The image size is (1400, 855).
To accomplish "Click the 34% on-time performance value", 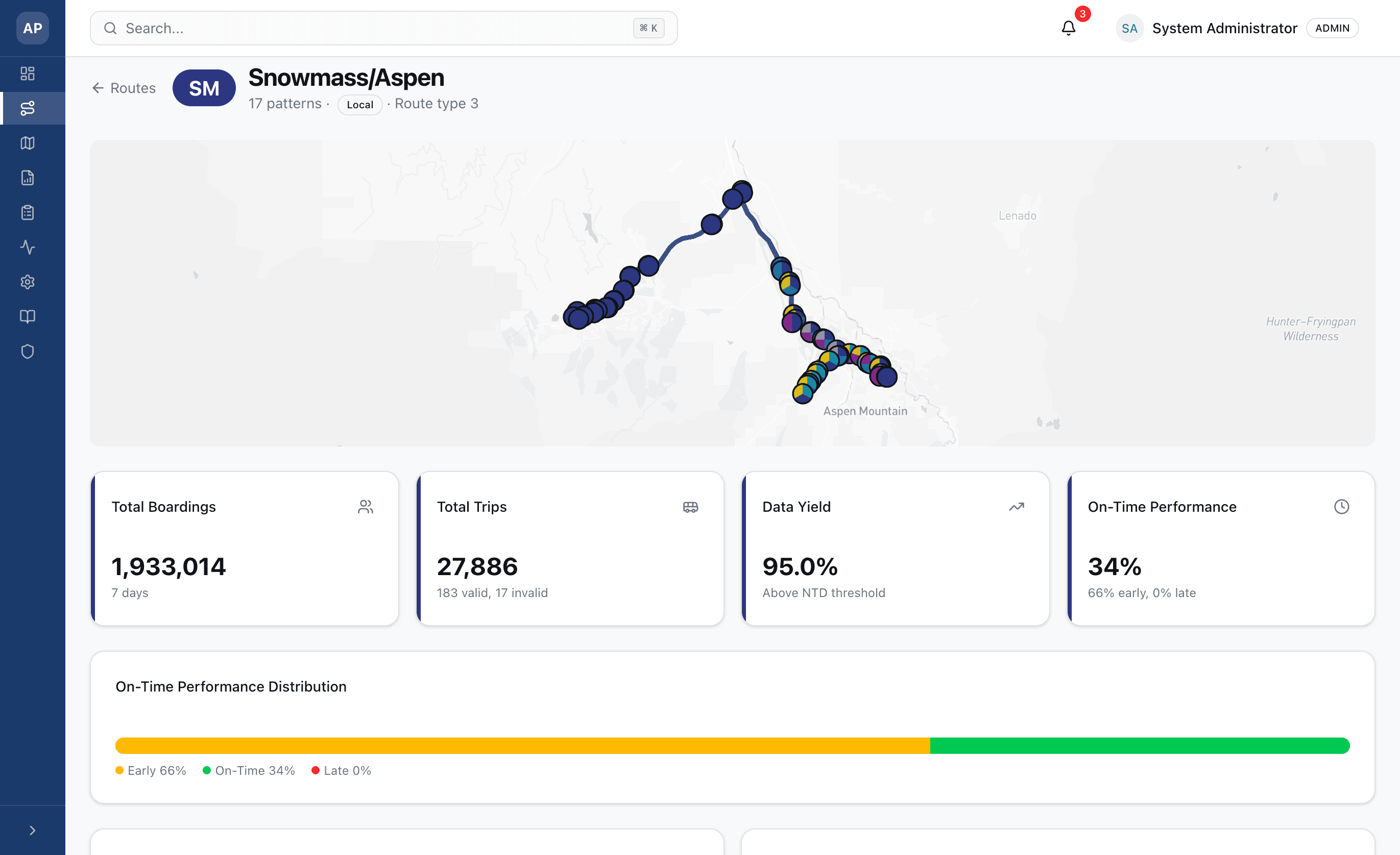I will click(1115, 567).
